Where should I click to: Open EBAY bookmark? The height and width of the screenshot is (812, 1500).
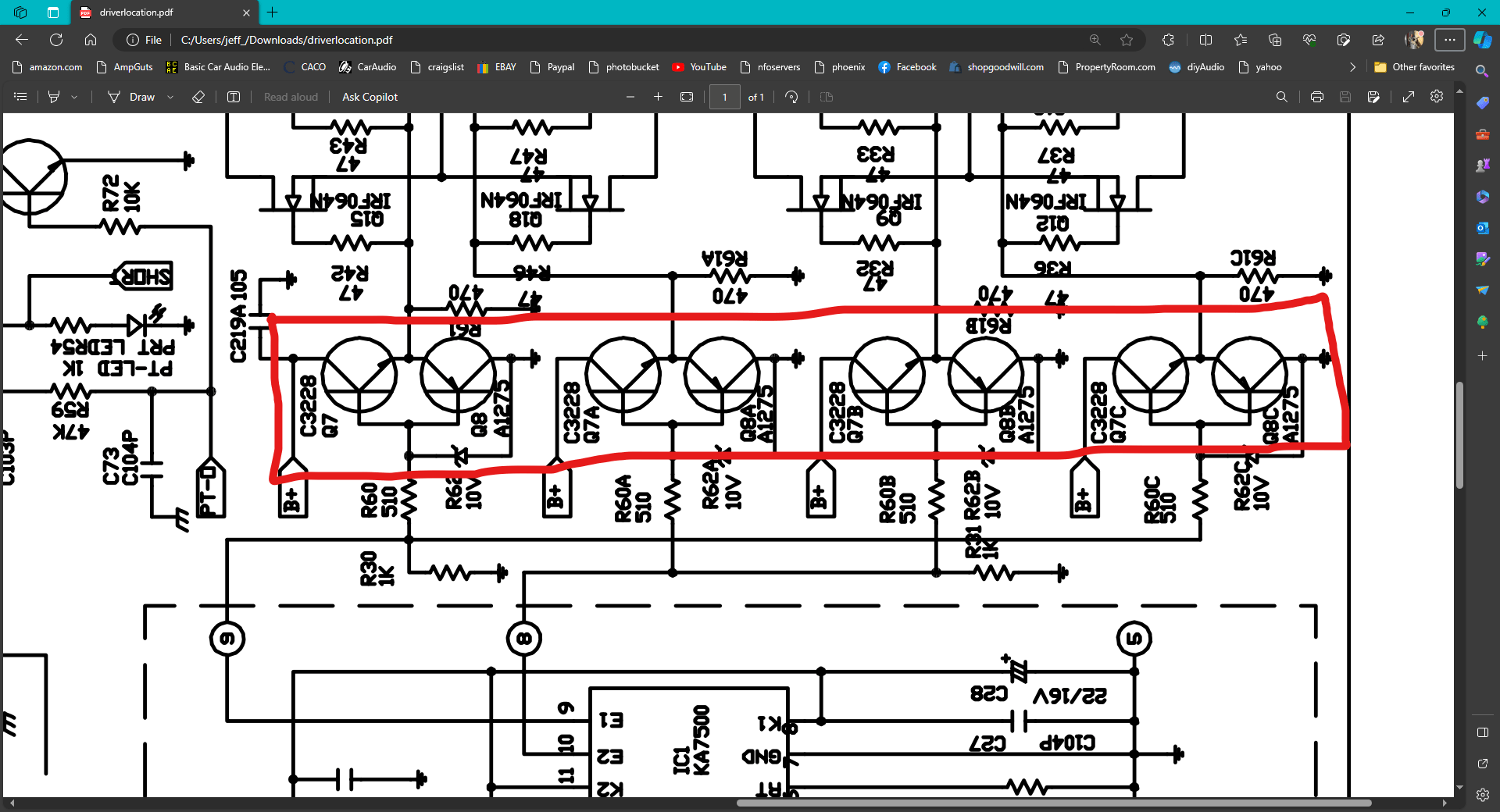tap(497, 67)
